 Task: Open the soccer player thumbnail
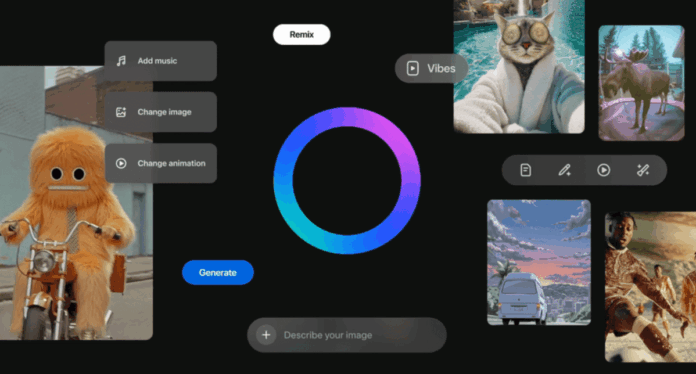point(650,287)
